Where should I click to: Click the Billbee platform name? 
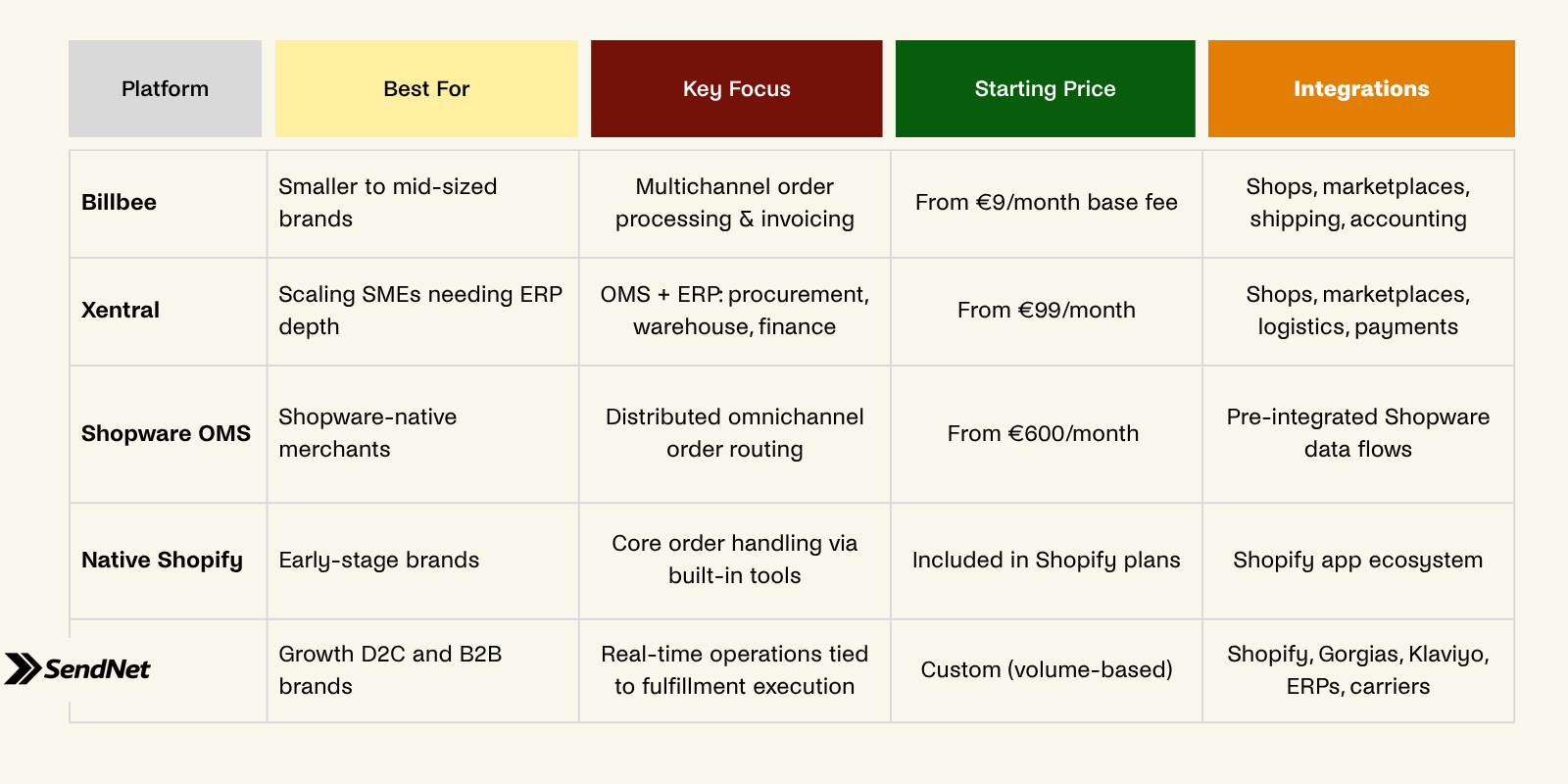(119, 202)
